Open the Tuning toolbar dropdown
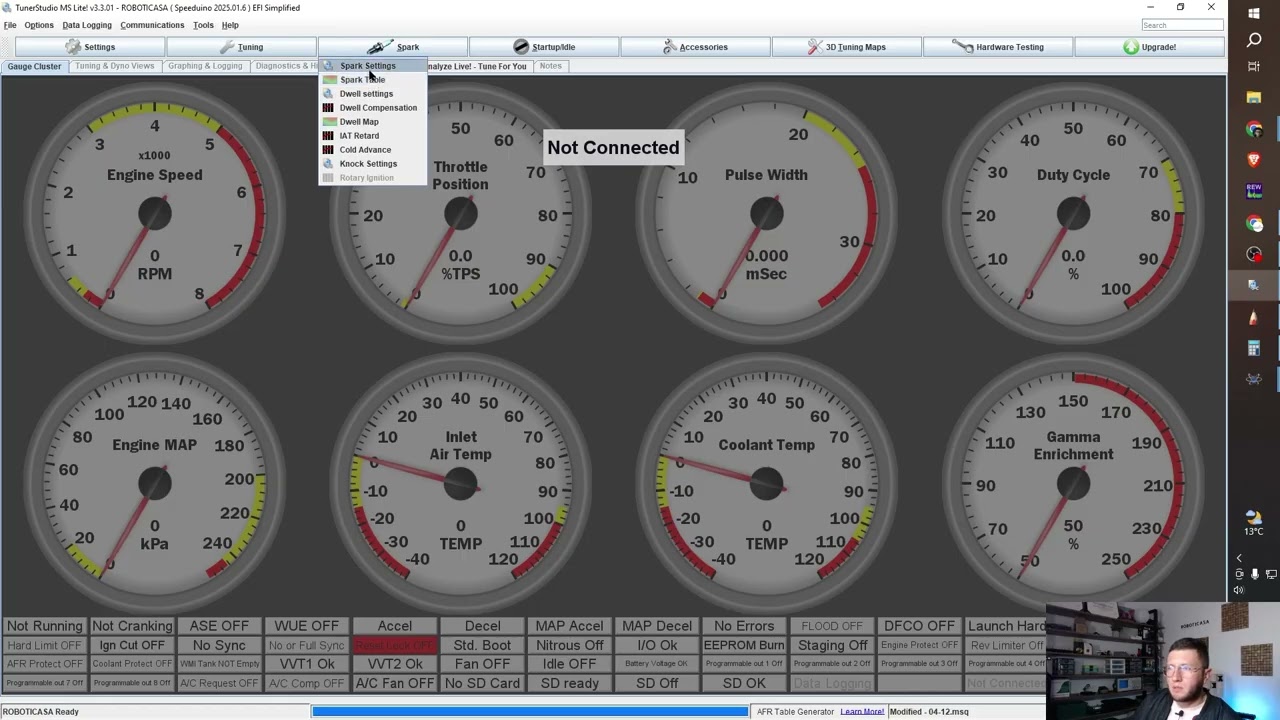Viewport: 1280px width, 720px height. [x=241, y=47]
